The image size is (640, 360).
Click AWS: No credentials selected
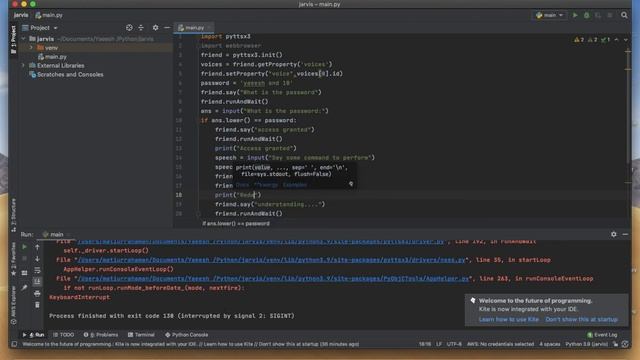tap(500, 344)
